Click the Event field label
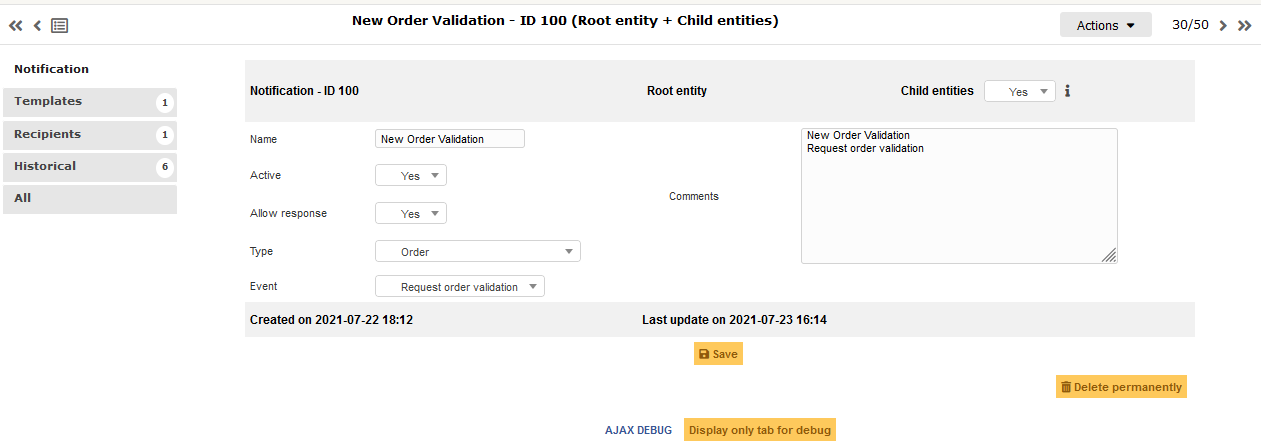The width and height of the screenshot is (1261, 441). pyautogui.click(x=263, y=286)
